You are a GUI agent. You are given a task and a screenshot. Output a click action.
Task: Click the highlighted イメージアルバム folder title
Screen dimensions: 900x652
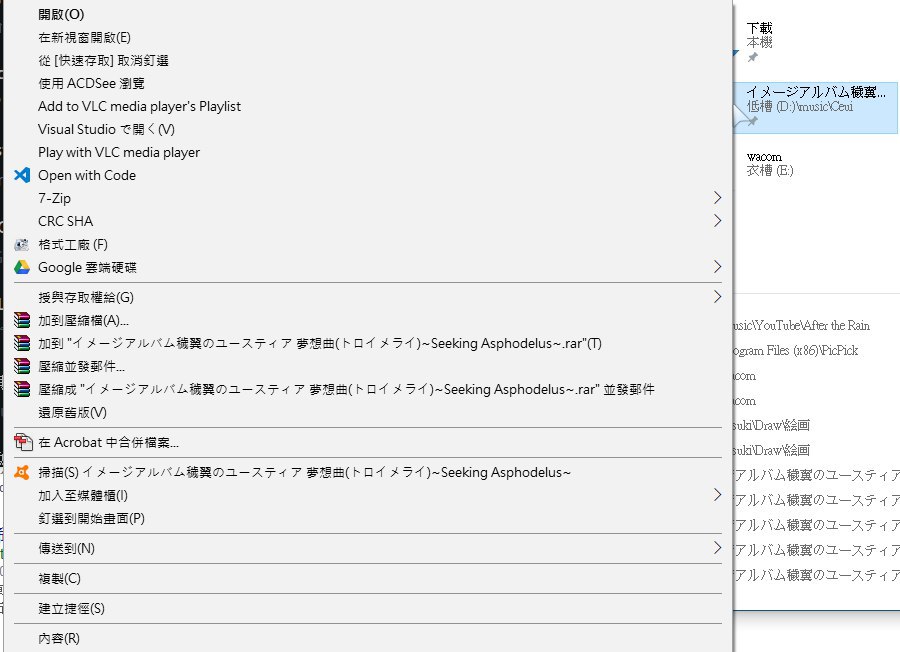point(816,92)
